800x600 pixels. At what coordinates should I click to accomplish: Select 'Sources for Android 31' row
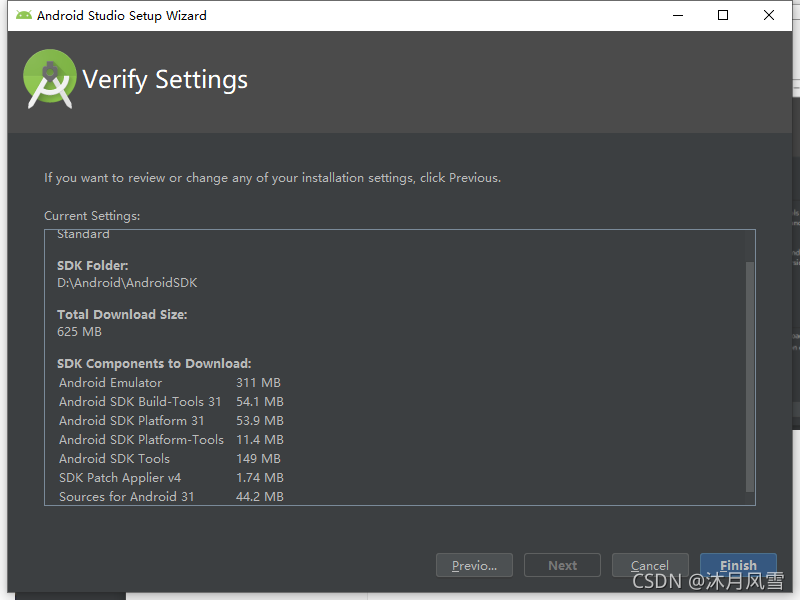171,496
